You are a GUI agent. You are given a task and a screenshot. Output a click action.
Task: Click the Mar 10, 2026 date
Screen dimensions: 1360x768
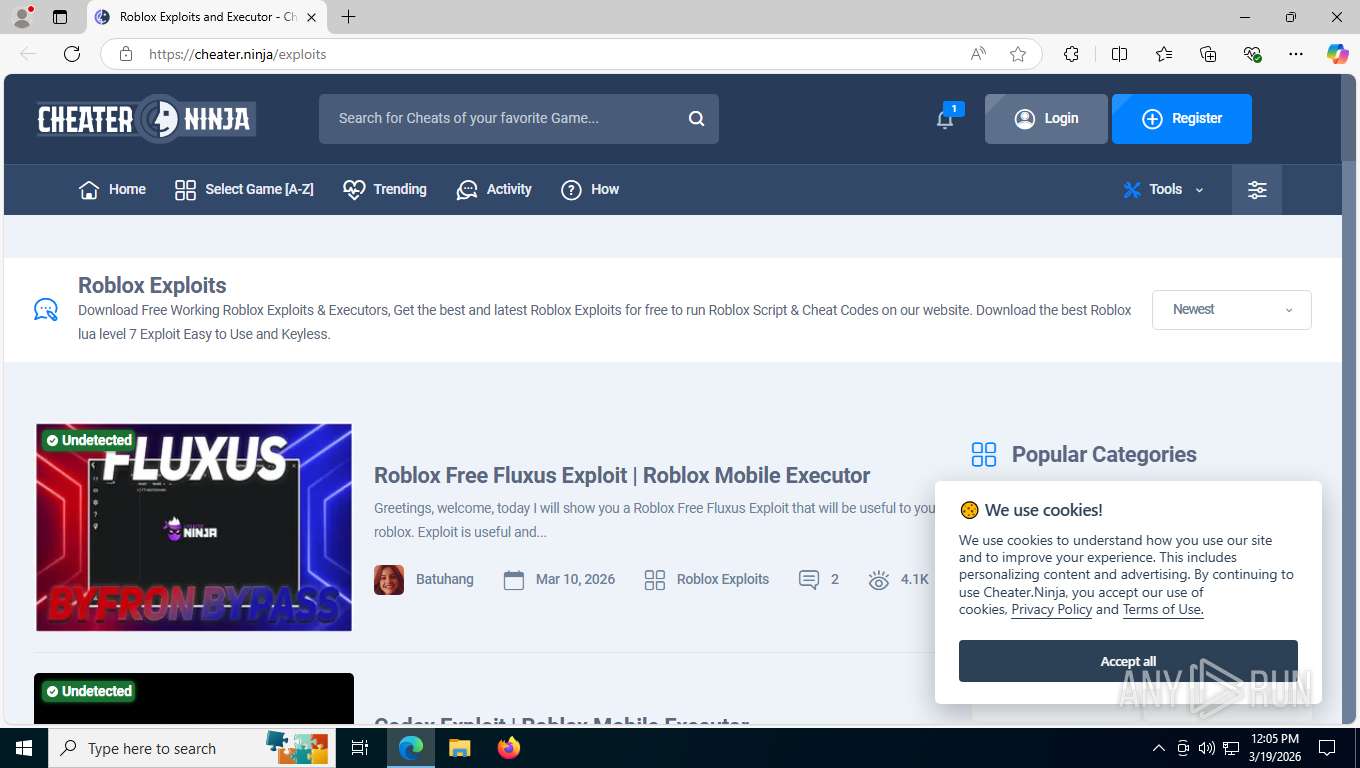point(575,580)
